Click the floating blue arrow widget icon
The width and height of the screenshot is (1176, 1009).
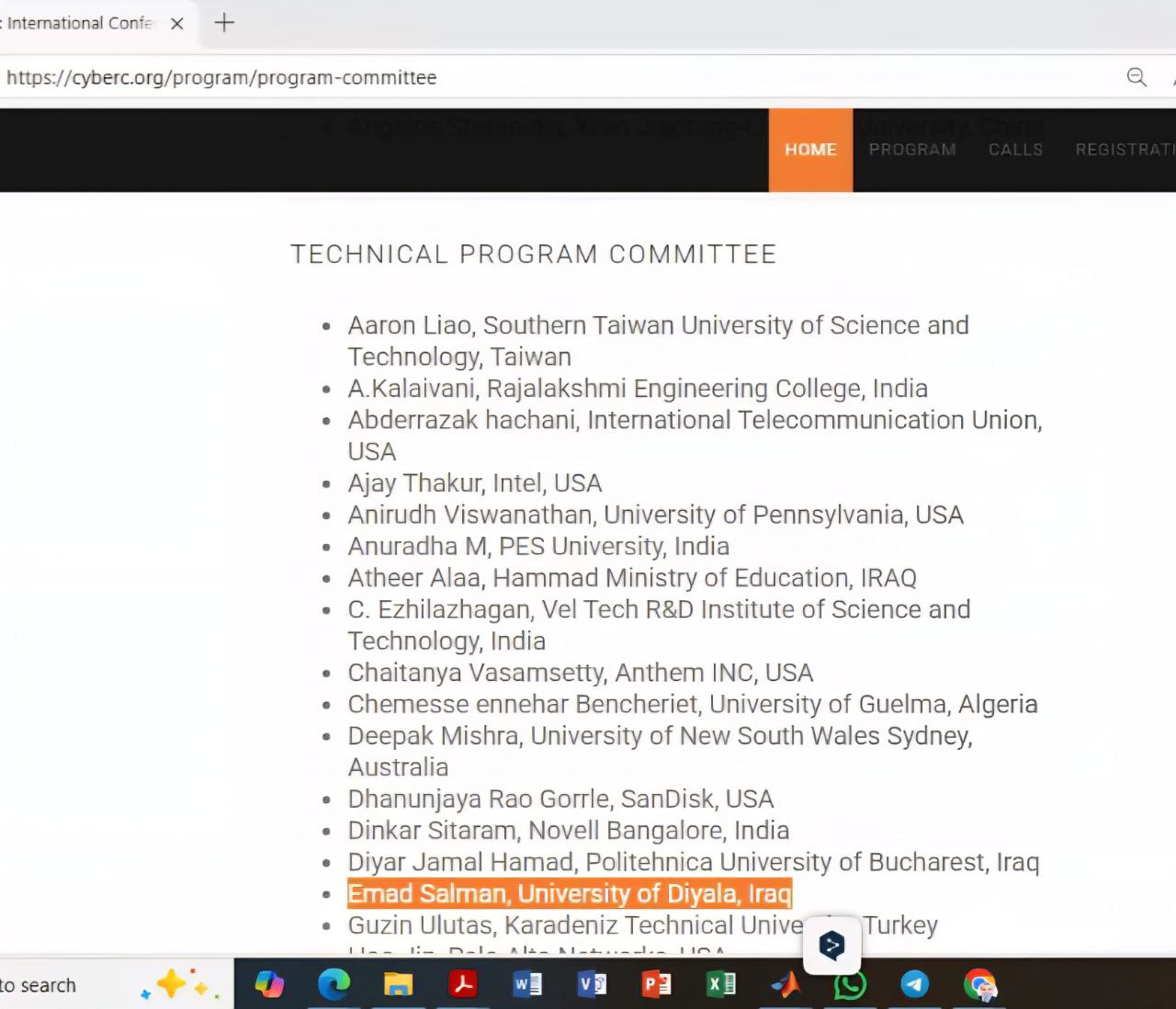click(x=831, y=945)
